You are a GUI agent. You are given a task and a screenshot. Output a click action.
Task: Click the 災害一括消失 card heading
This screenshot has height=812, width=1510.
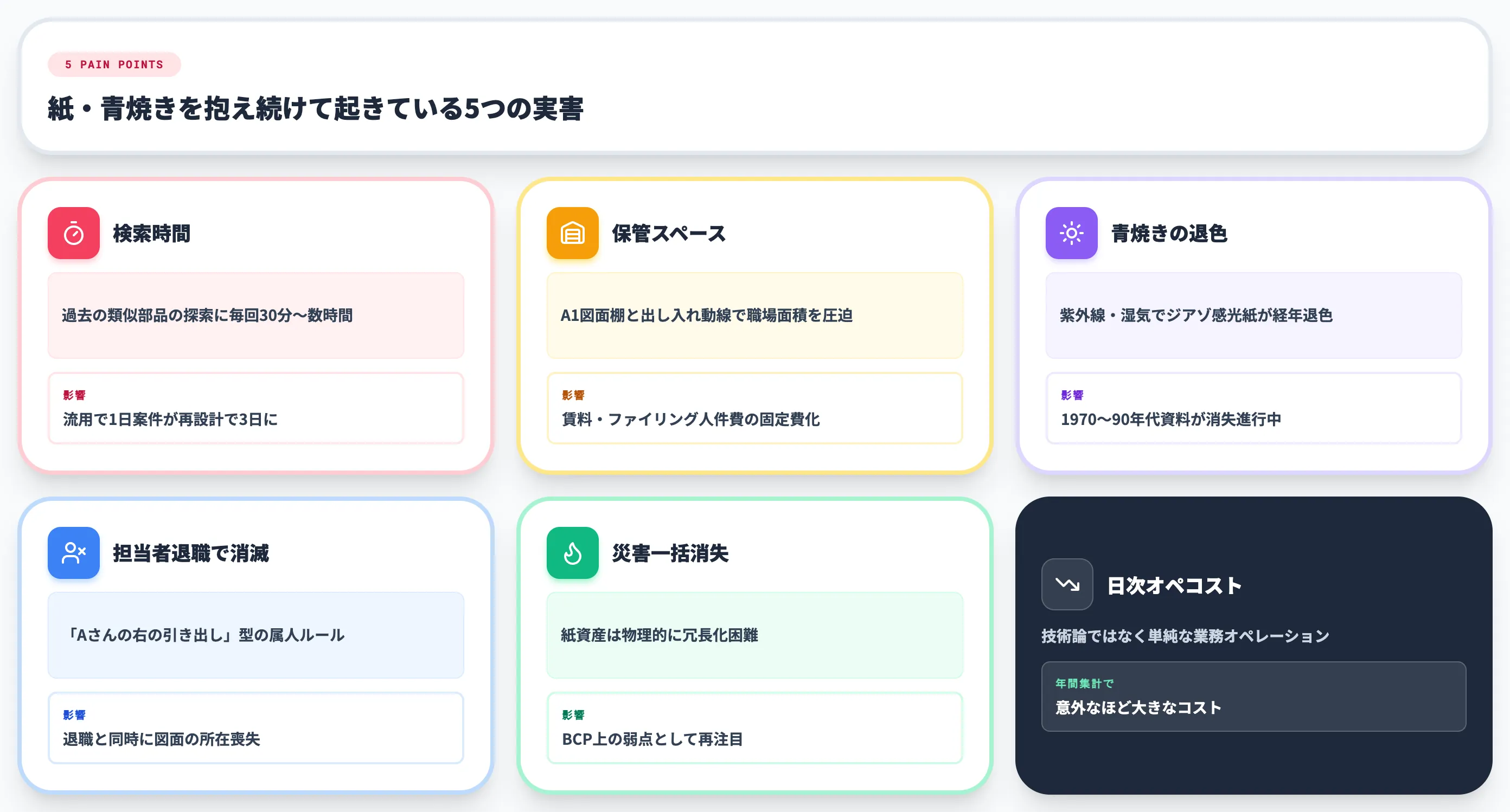pos(670,553)
